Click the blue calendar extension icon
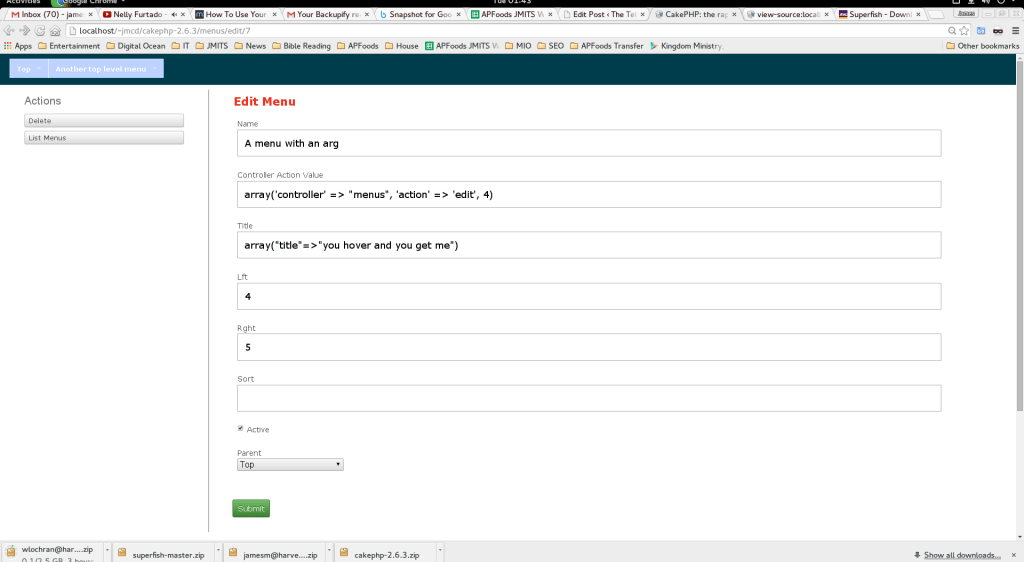The width and height of the screenshot is (1024, 562). 980,31
